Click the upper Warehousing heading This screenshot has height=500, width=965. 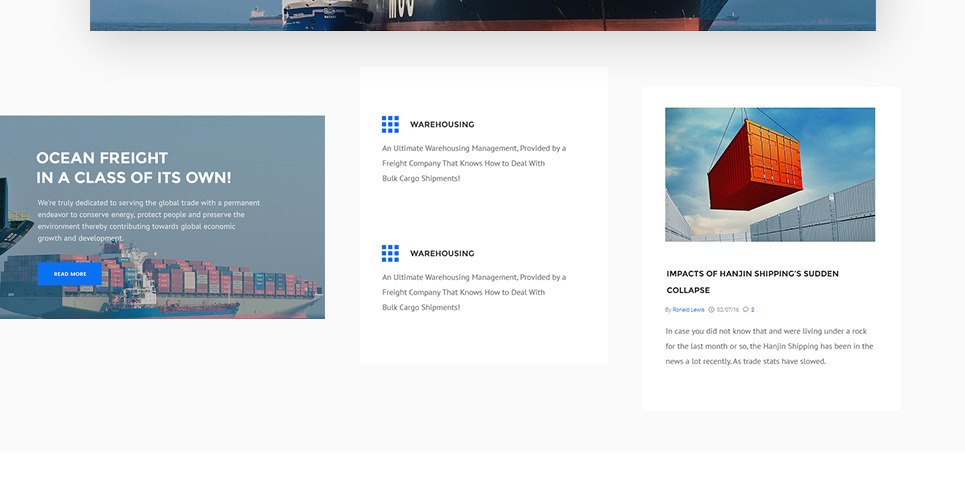coord(442,125)
